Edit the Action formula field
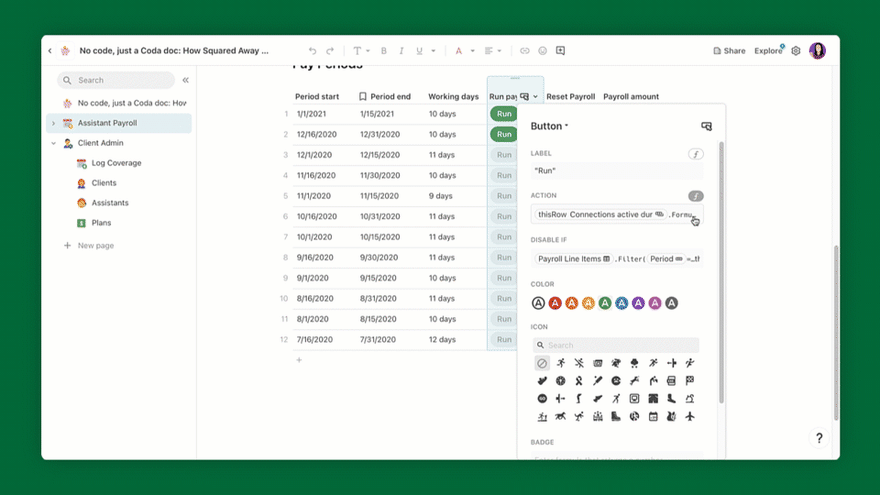Viewport: 880px width, 495px height. coord(617,214)
